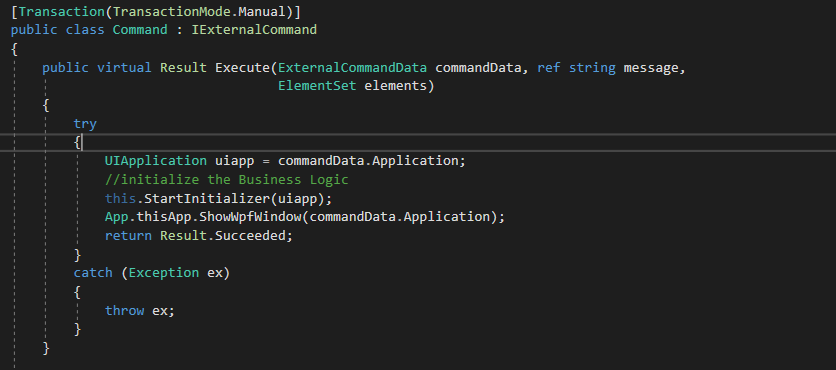The width and height of the screenshot is (836, 370).
Task: Click App.thisApp at line start
Action: (144, 217)
